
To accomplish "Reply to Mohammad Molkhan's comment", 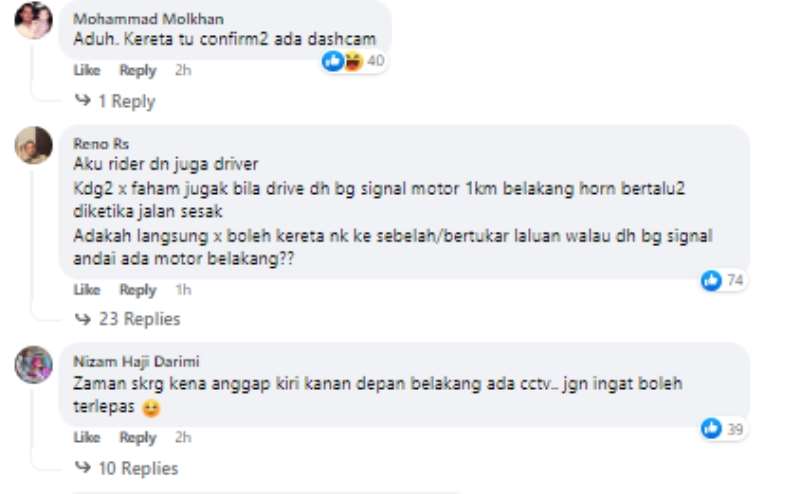I will click(x=137, y=70).
